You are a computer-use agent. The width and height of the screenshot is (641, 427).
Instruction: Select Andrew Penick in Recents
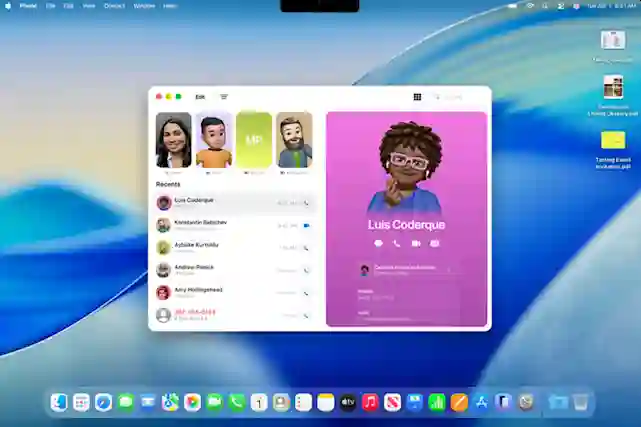tap(236, 270)
